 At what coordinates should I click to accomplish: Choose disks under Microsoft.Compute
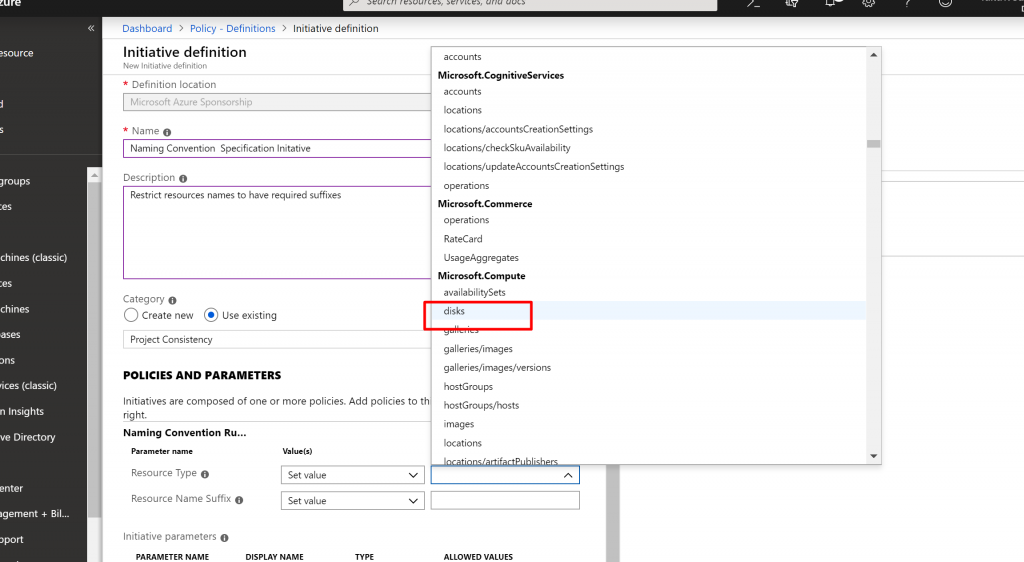(x=455, y=311)
